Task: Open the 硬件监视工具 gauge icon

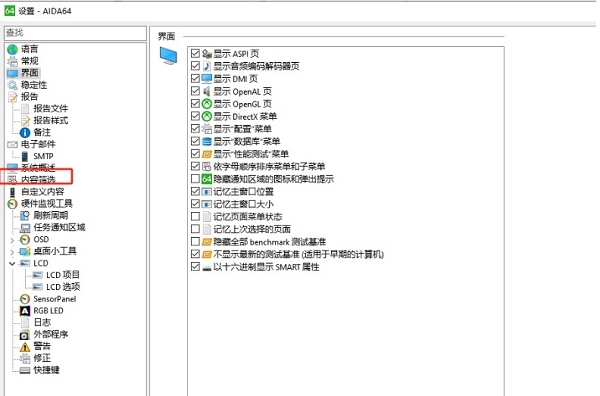Action: coord(13,204)
